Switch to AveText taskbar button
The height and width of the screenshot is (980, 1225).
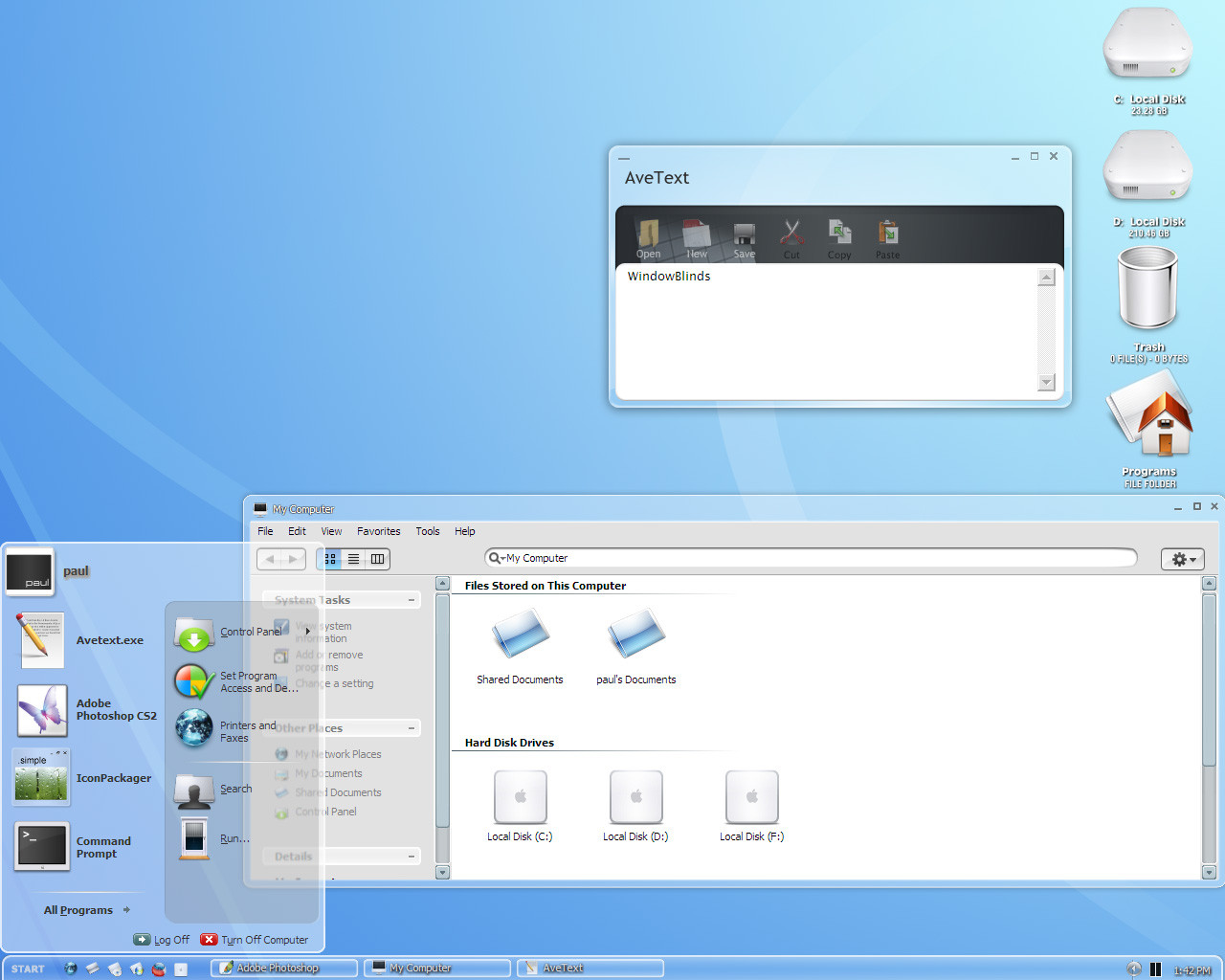pyautogui.click(x=590, y=969)
